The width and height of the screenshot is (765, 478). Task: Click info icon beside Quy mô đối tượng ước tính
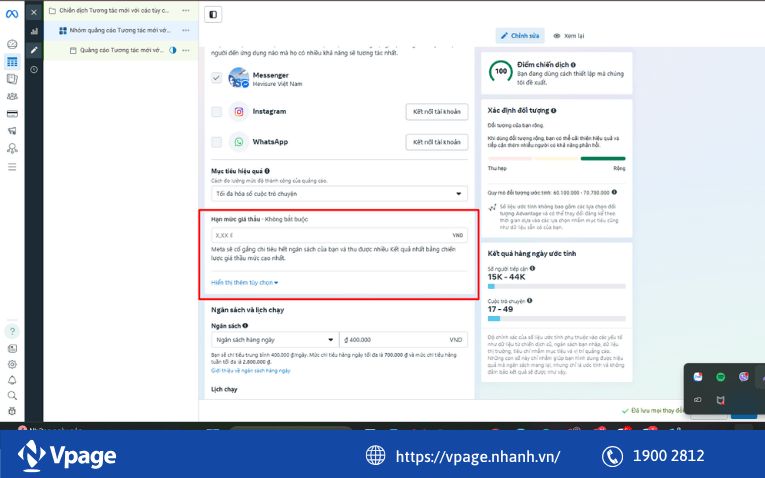614,192
